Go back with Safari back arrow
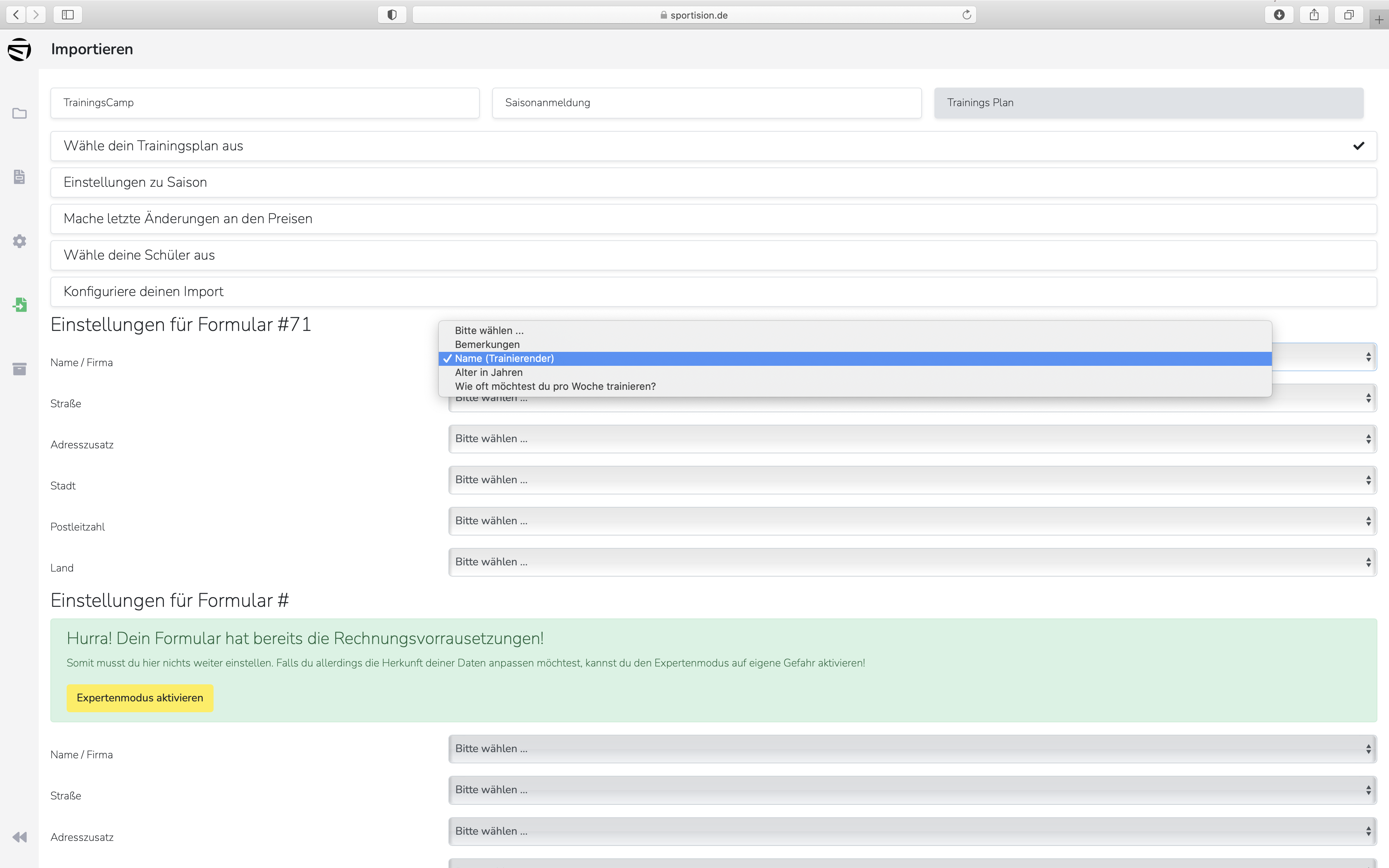 pyautogui.click(x=16, y=14)
